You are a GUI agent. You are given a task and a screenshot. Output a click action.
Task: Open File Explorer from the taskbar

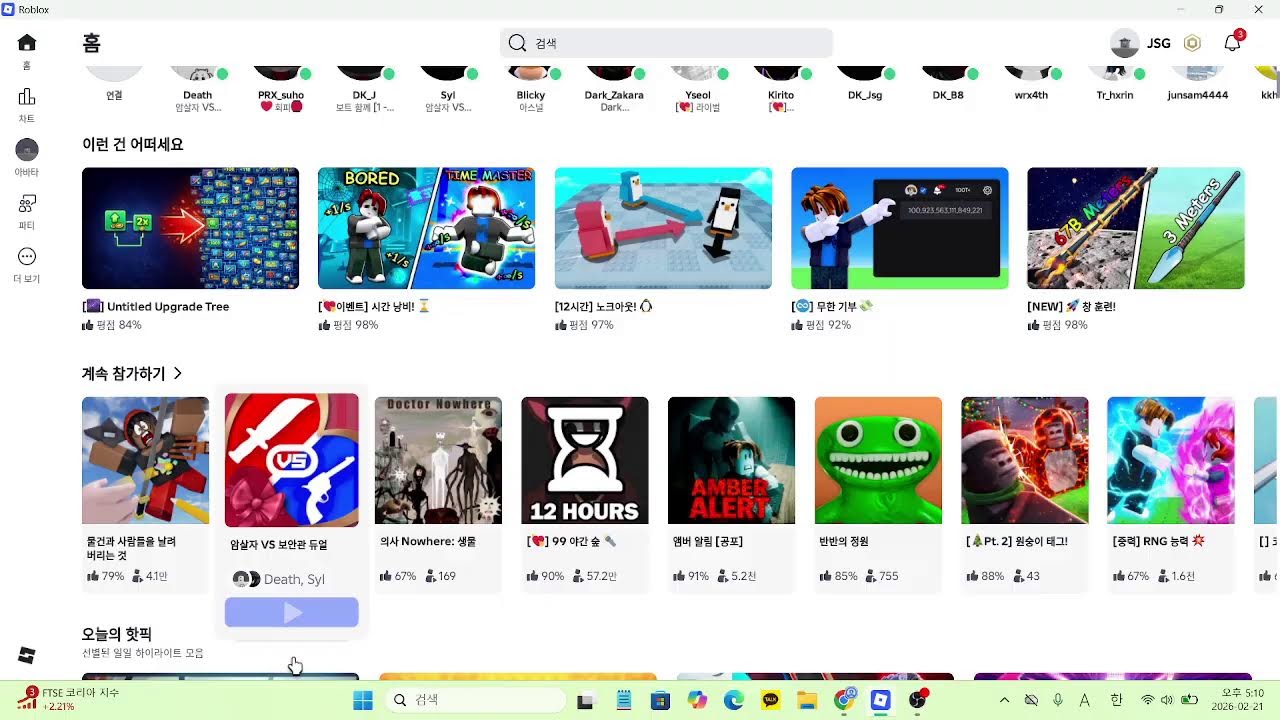[808, 700]
